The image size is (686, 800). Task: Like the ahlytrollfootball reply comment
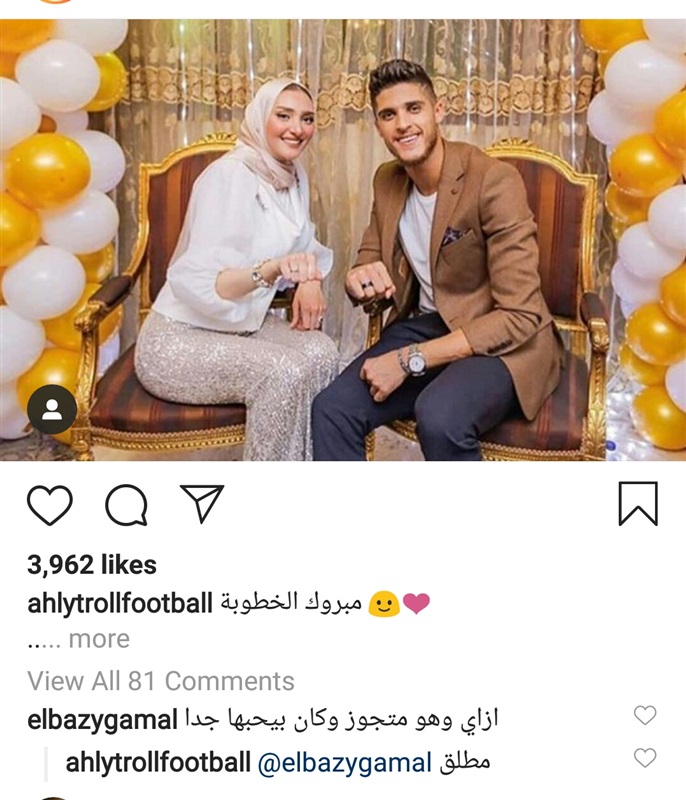point(645,758)
